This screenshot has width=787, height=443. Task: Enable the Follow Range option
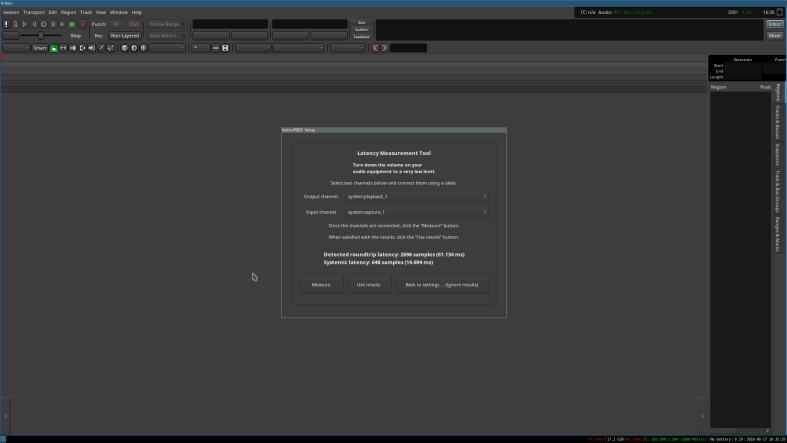coord(166,24)
